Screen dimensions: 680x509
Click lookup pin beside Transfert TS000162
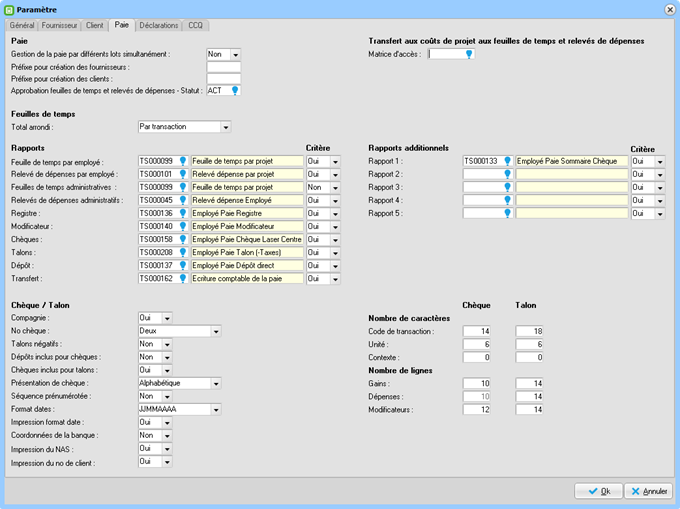(x=183, y=278)
